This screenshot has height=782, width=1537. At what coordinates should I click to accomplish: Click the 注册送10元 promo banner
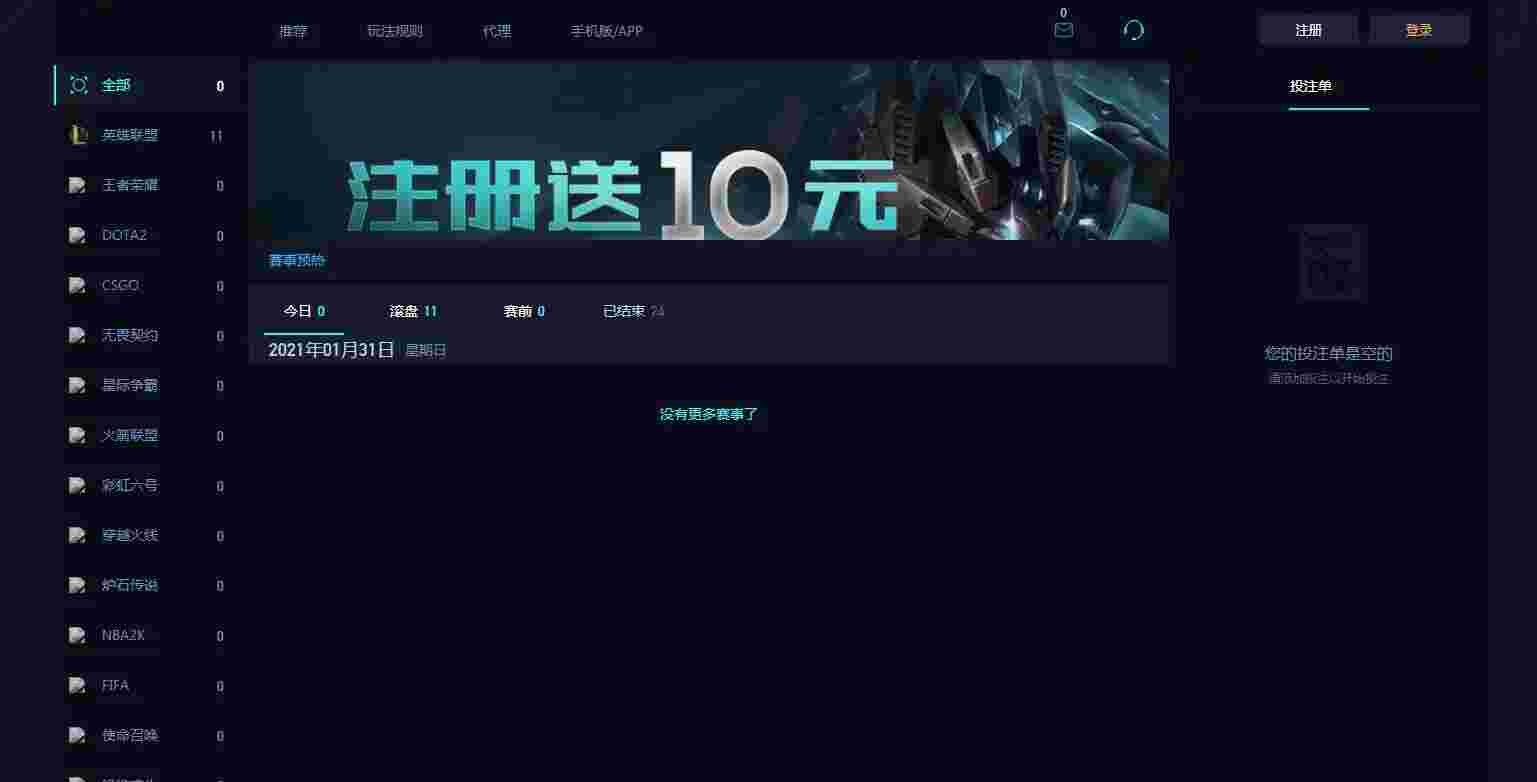[x=709, y=151]
